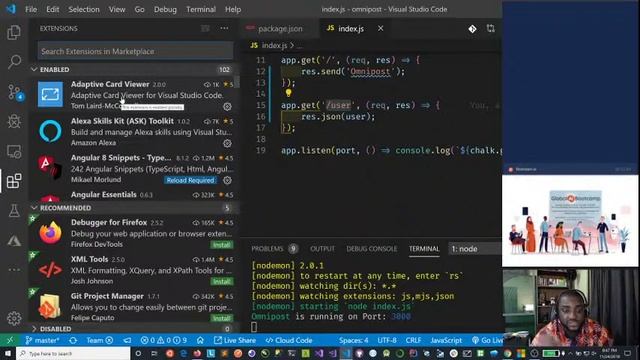This screenshot has width=640, height=360.
Task: Click breadcrumb chevron after index.js
Action: (x=292, y=45)
